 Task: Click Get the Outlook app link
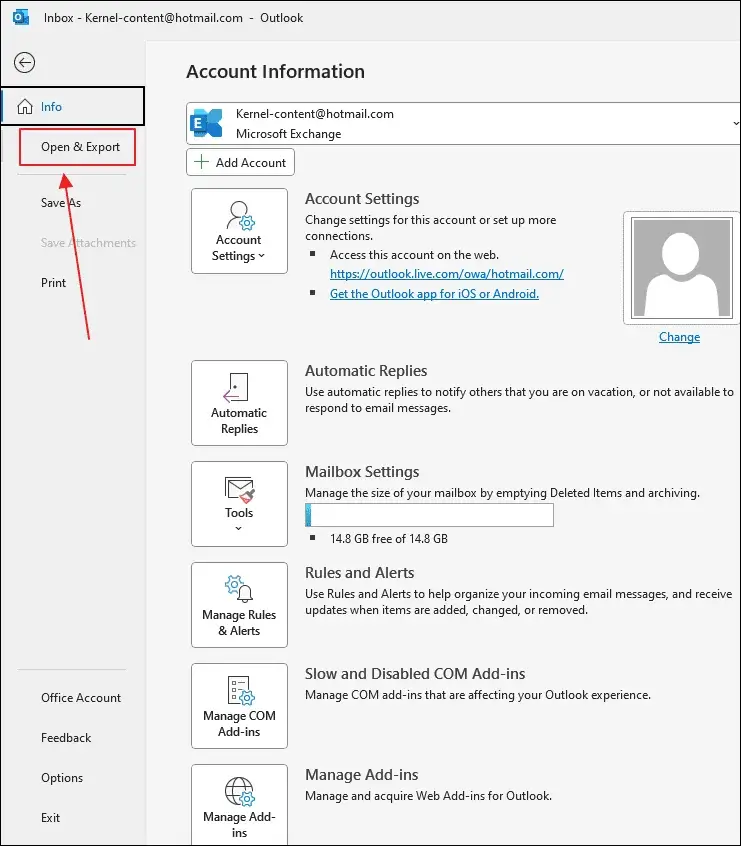(434, 294)
